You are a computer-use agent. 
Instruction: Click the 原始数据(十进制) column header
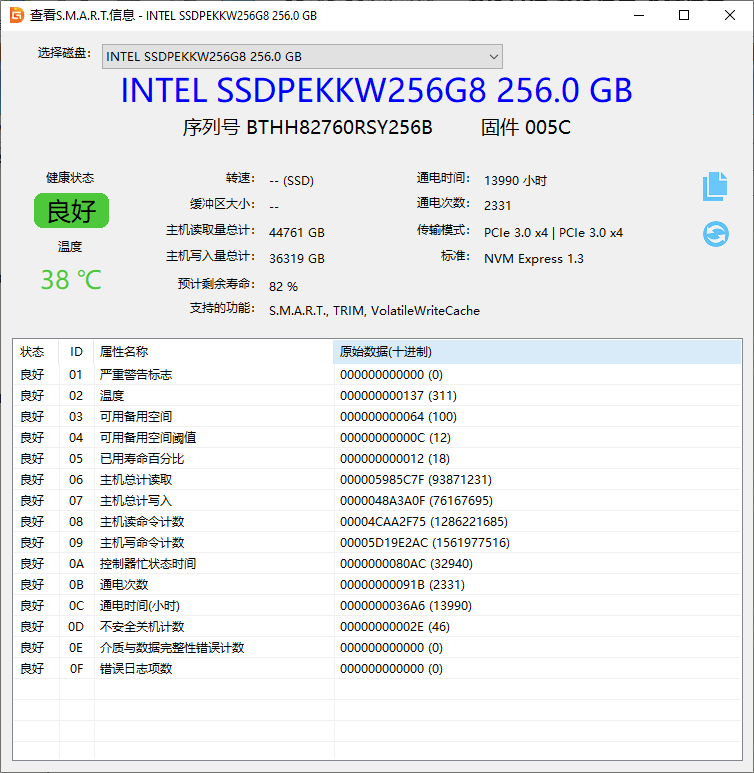coord(537,351)
